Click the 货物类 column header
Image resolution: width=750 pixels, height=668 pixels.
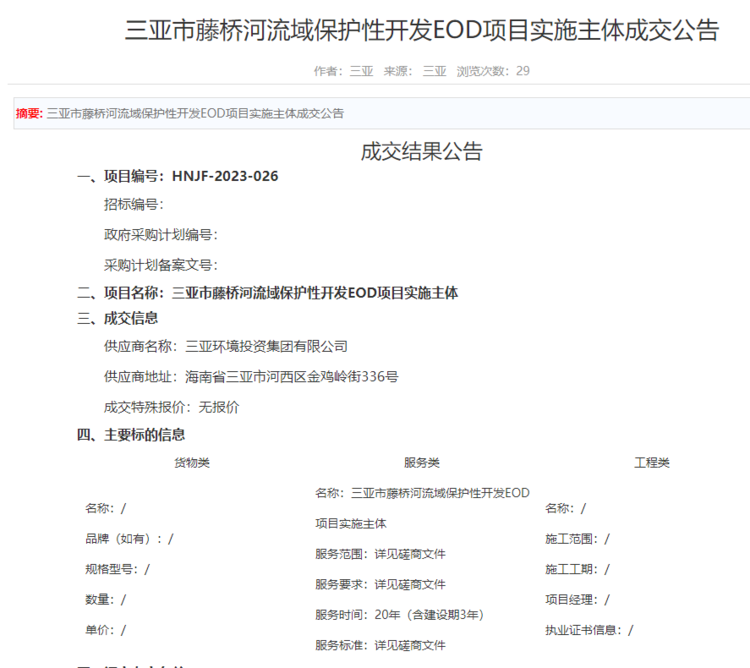click(x=192, y=463)
